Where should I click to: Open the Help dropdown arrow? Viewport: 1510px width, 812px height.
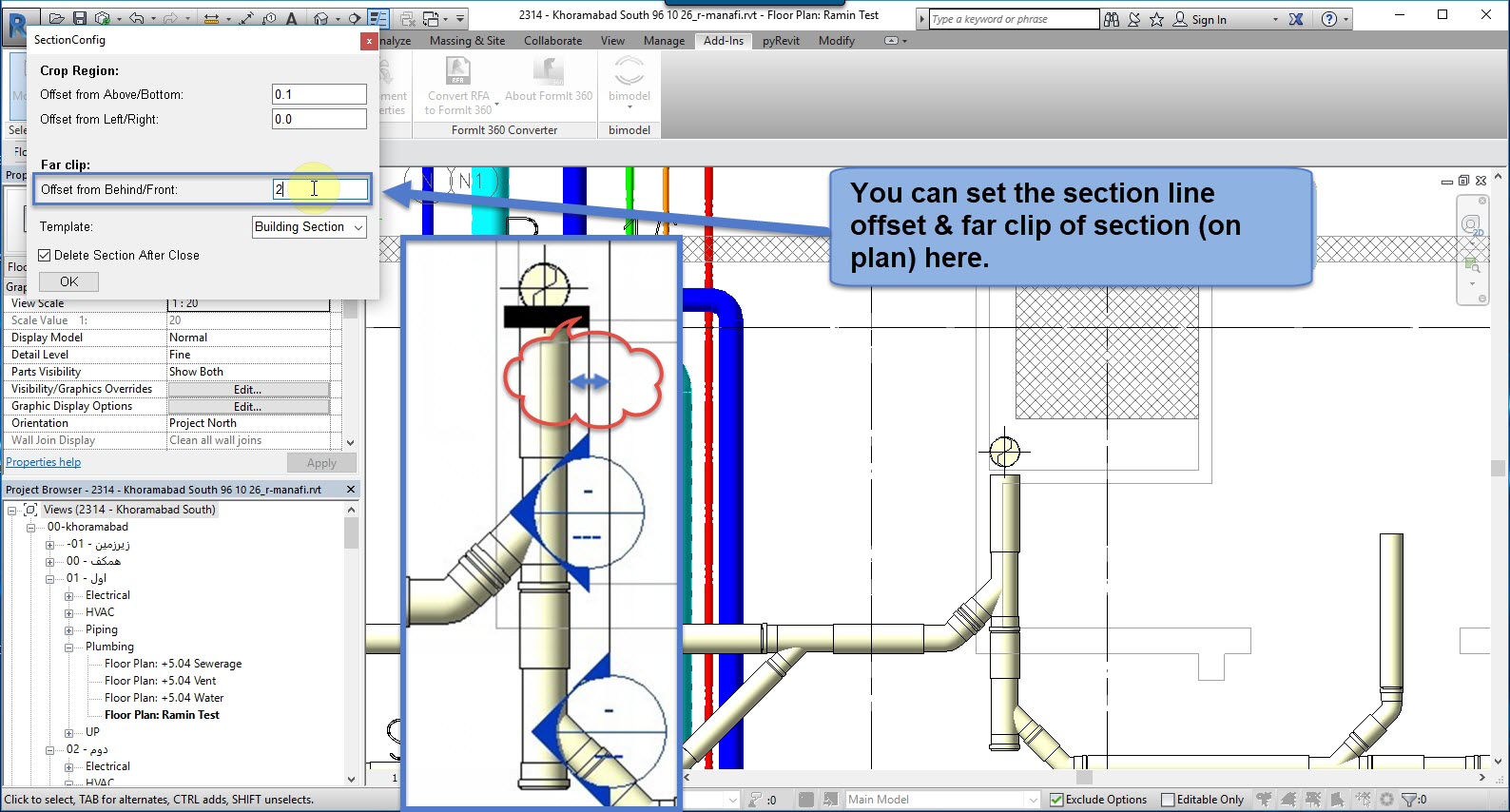pos(1345,20)
